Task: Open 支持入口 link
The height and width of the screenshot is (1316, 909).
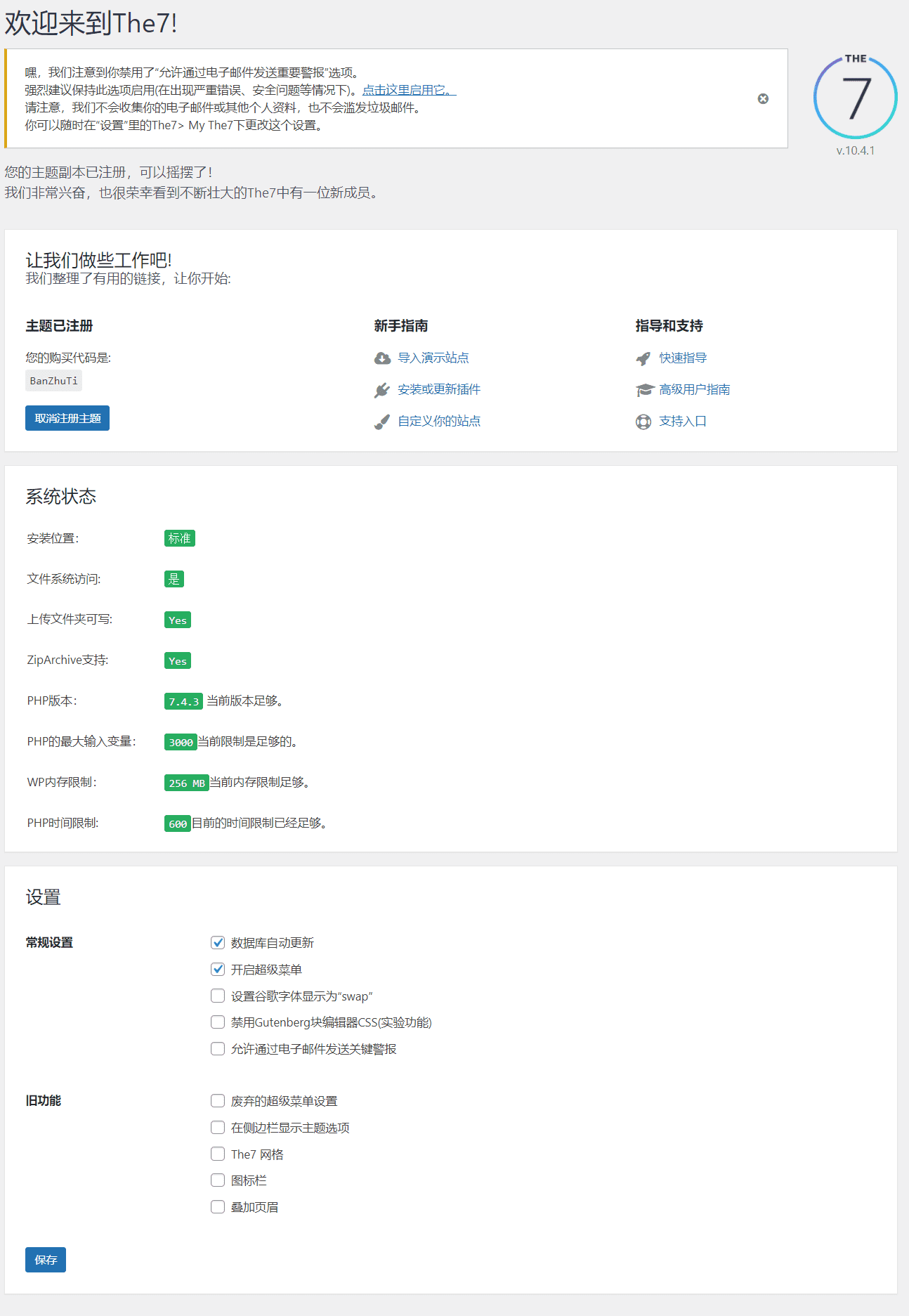Action: [683, 421]
